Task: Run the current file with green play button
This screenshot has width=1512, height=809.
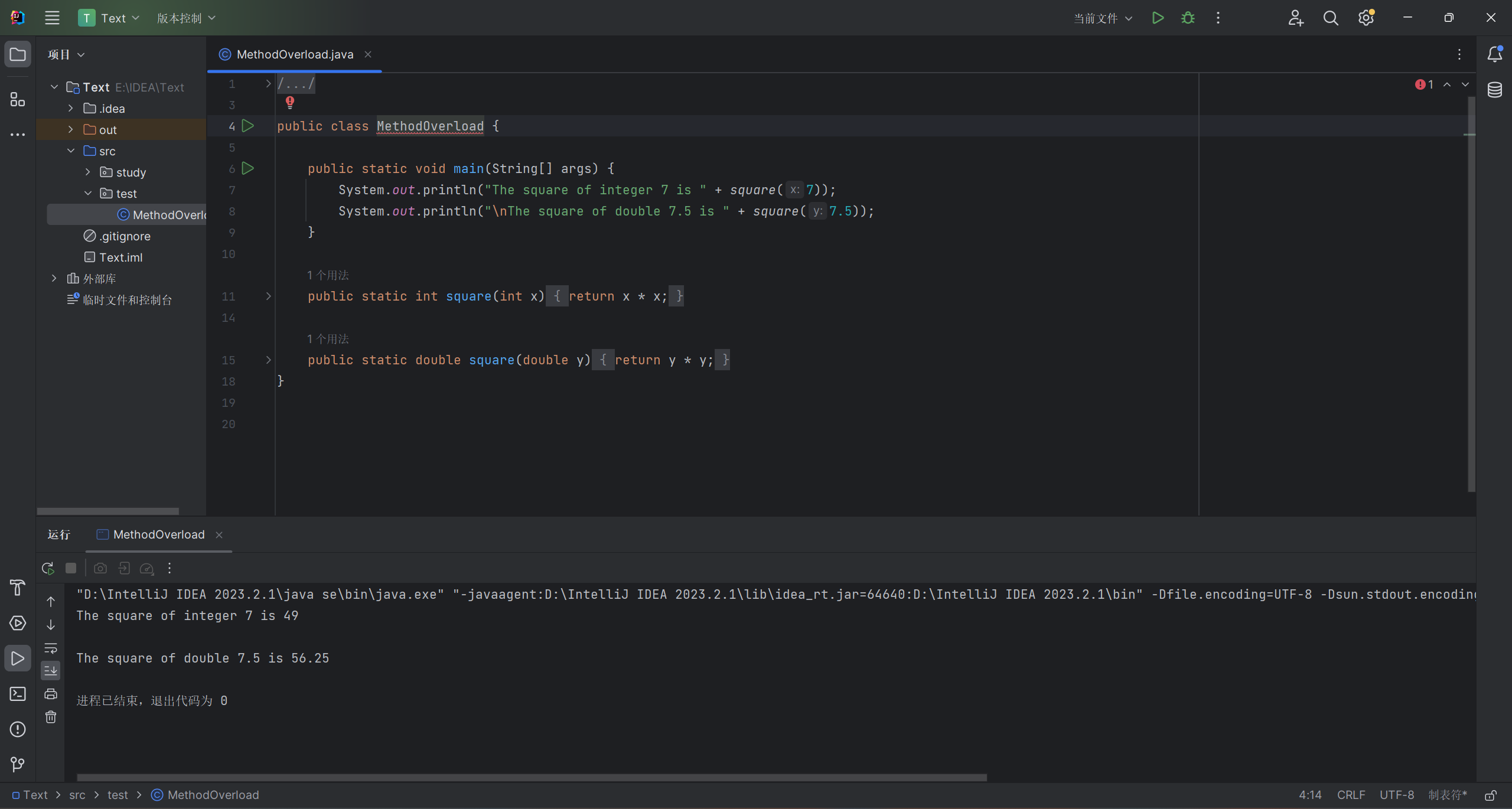Action: 1158,18
